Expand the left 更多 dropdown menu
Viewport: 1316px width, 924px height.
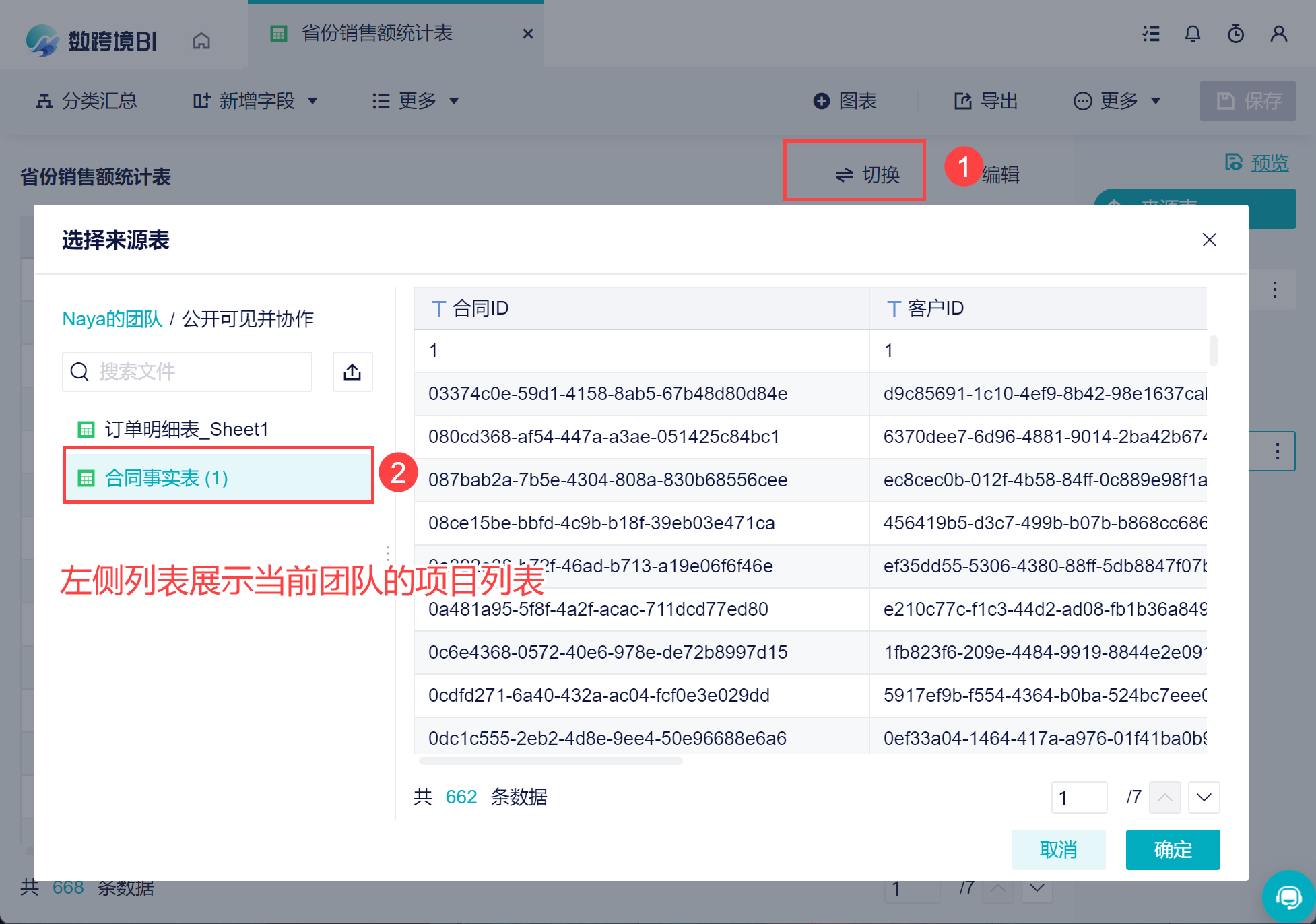click(x=416, y=101)
